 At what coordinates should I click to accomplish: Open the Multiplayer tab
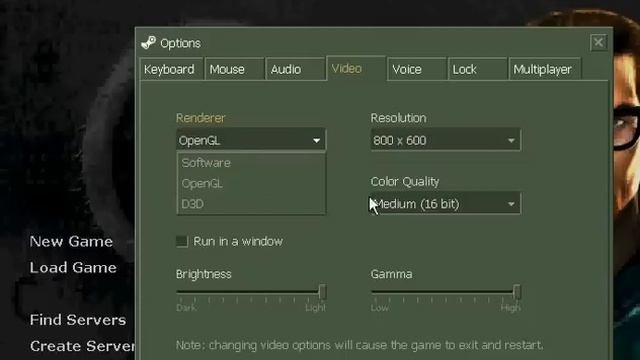point(544,69)
